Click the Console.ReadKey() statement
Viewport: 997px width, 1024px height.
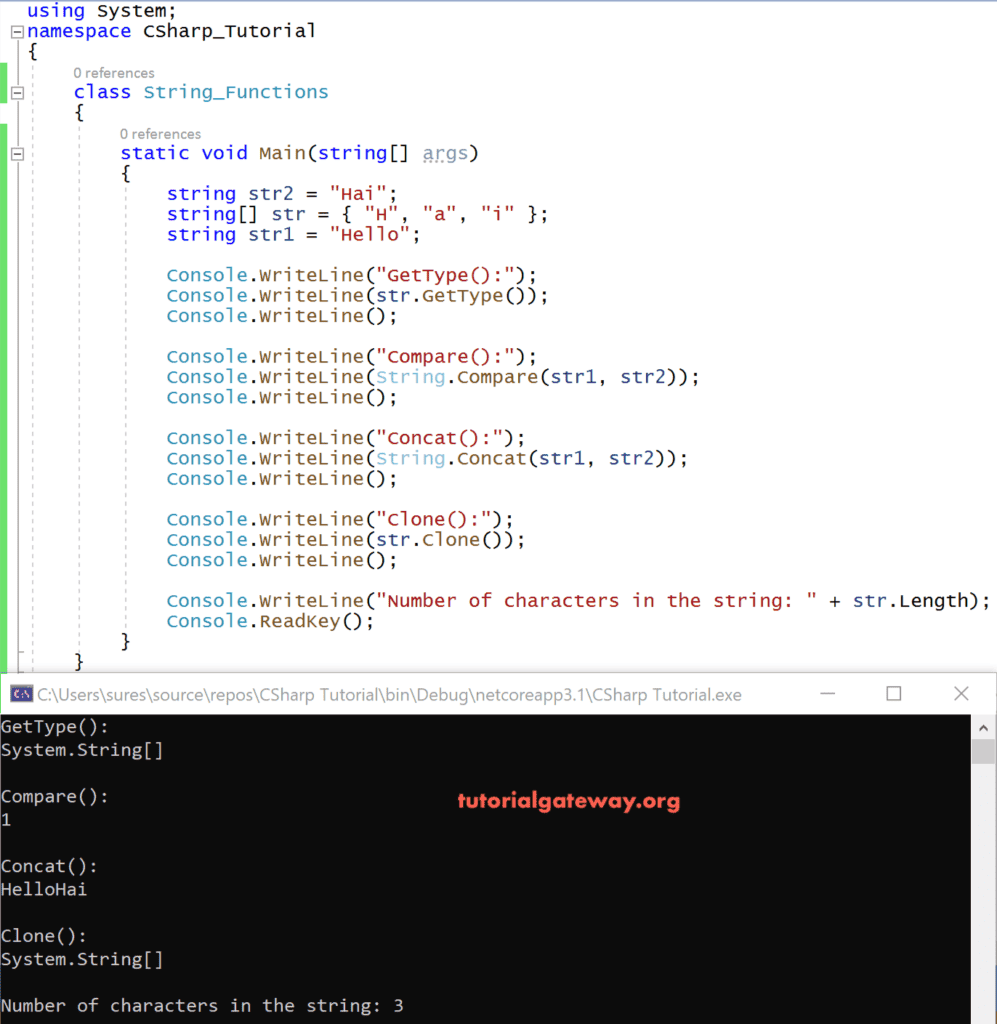[x=270, y=621]
